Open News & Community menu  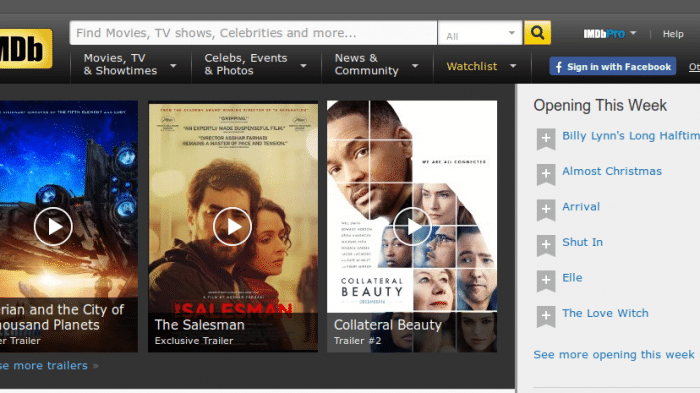tap(367, 64)
